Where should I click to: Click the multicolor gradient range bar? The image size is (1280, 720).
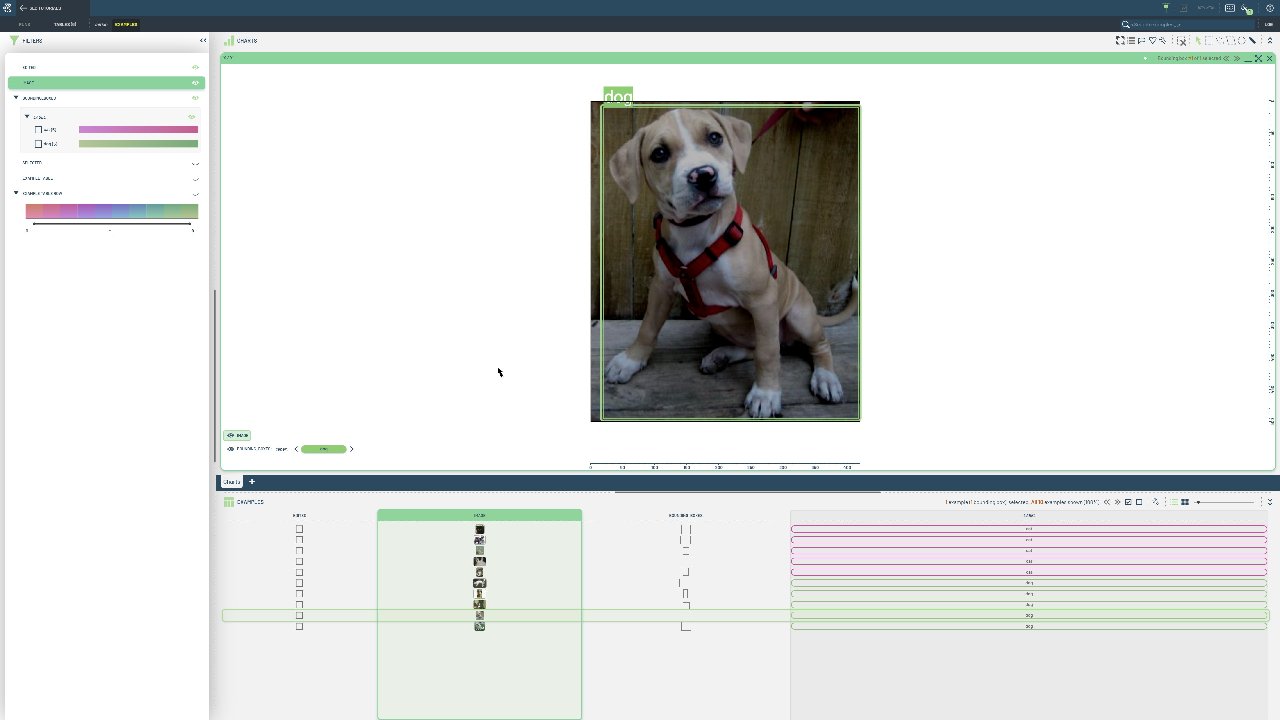pos(111,211)
